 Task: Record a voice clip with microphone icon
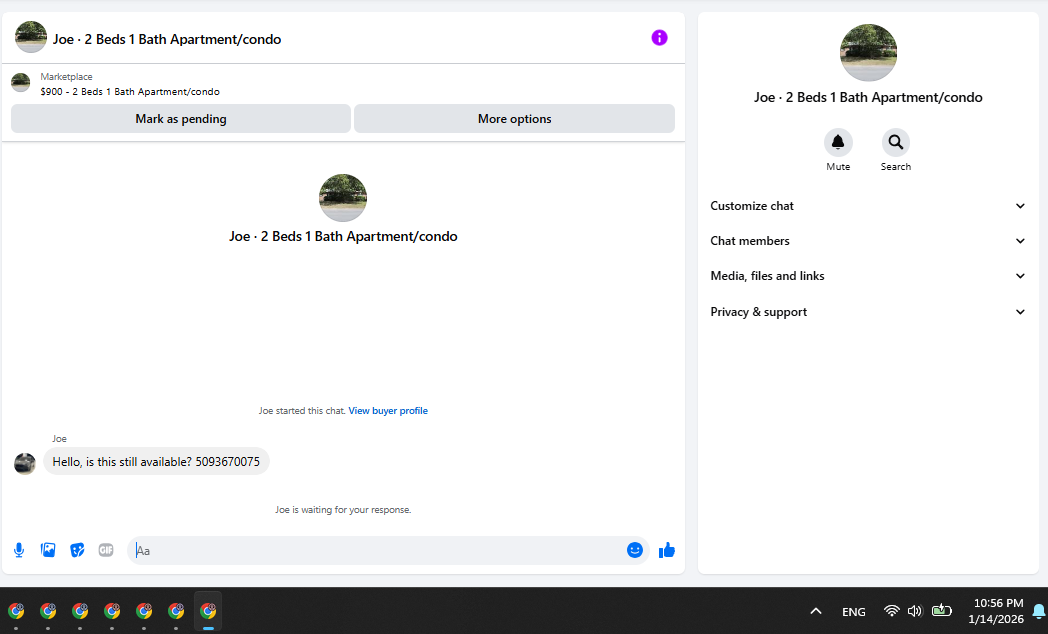click(19, 550)
